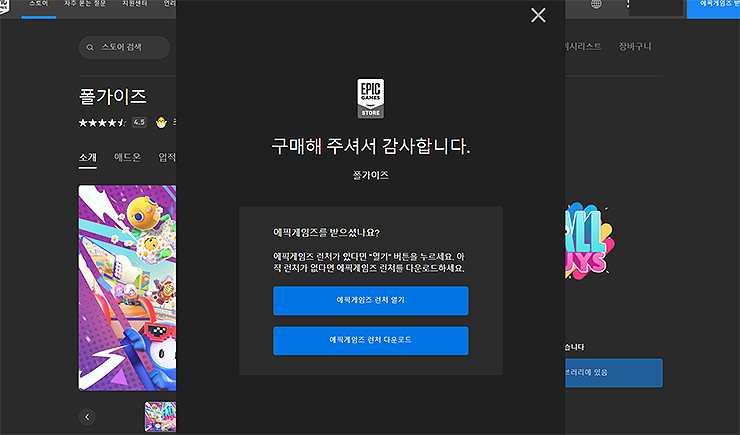This screenshot has height=435, width=740.
Task: Click 에픽게임즈 런처 다운로드 button
Action: [x=370, y=341]
